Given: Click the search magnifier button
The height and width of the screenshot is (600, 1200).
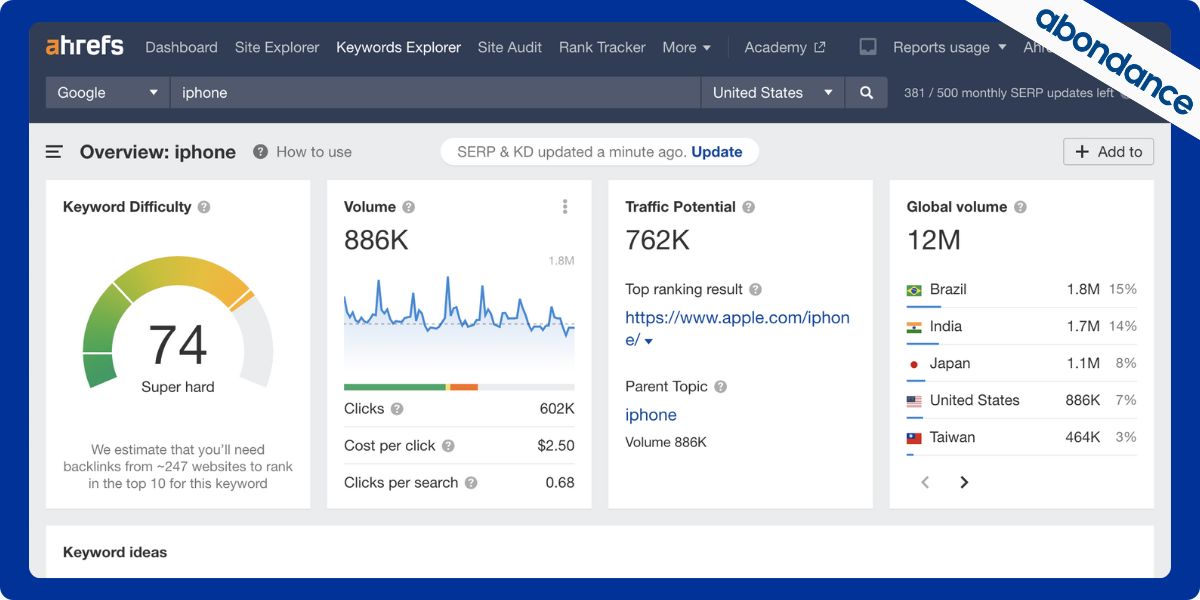Looking at the screenshot, I should tap(866, 92).
